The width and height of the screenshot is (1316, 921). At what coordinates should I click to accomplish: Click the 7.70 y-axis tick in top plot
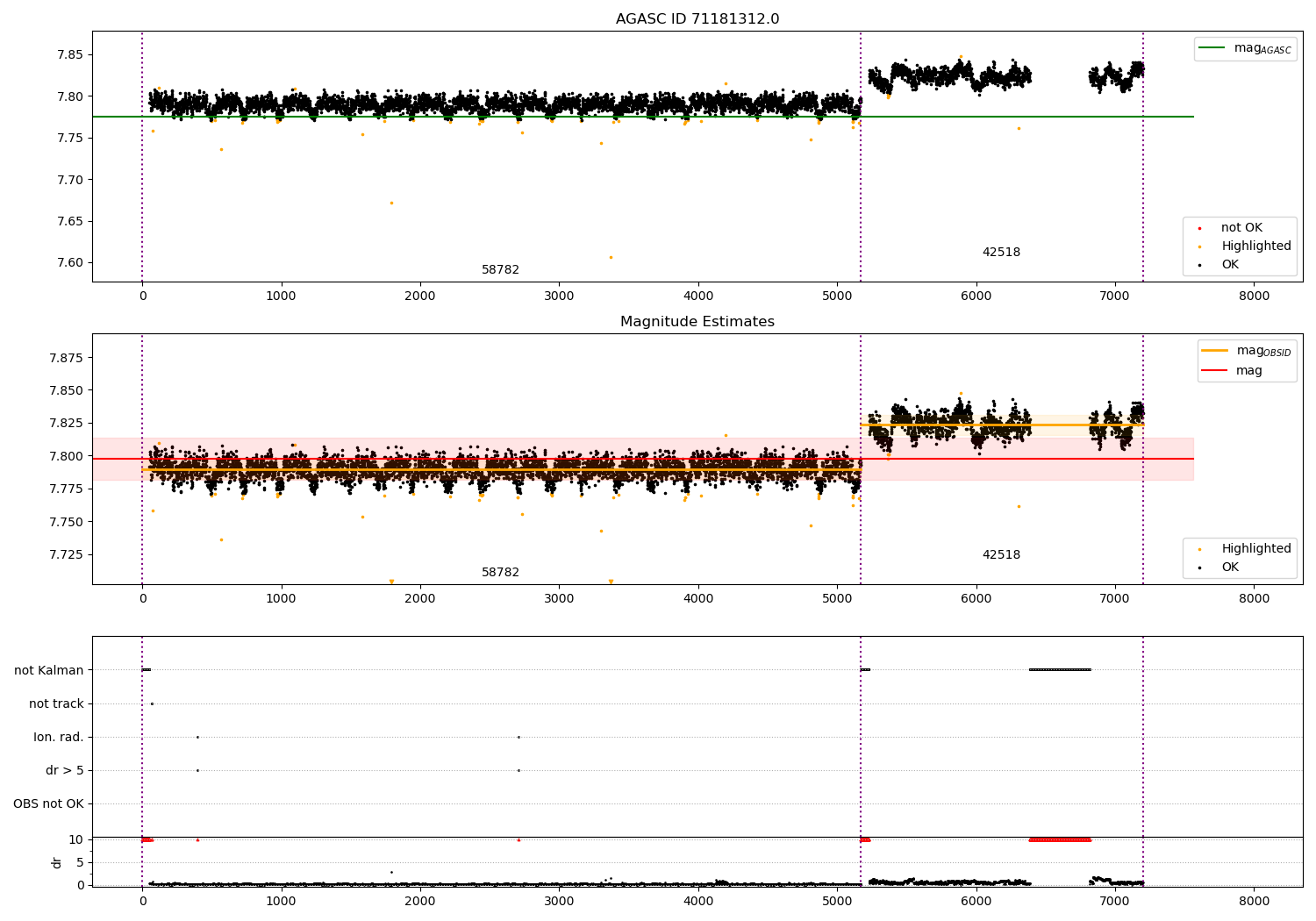71,180
